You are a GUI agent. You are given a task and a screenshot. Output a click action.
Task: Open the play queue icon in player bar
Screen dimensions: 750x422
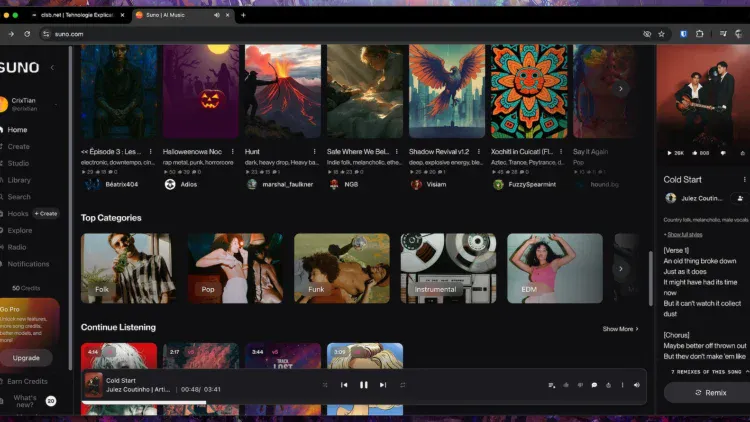click(x=551, y=384)
